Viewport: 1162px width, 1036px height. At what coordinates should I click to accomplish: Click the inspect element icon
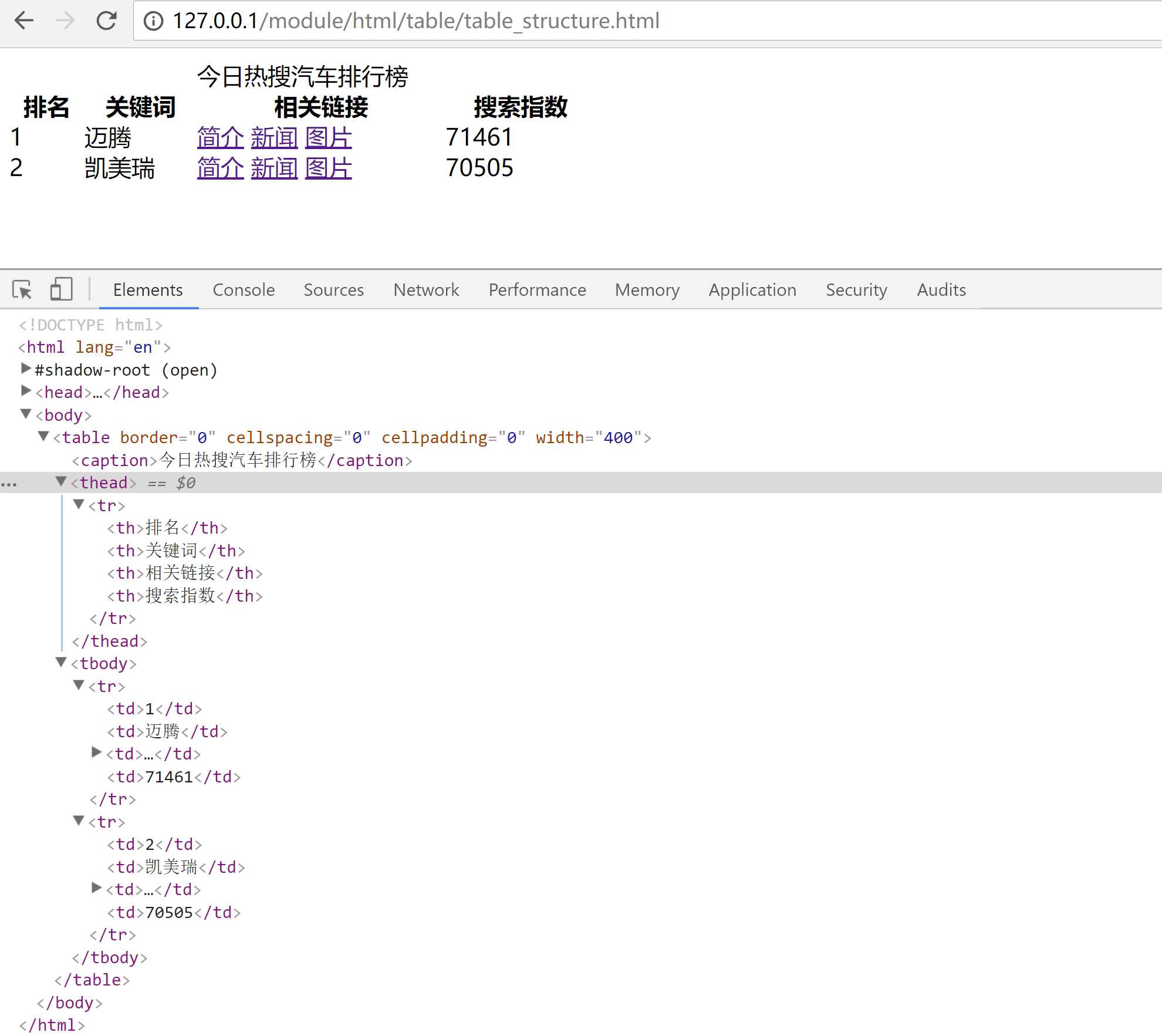23,290
